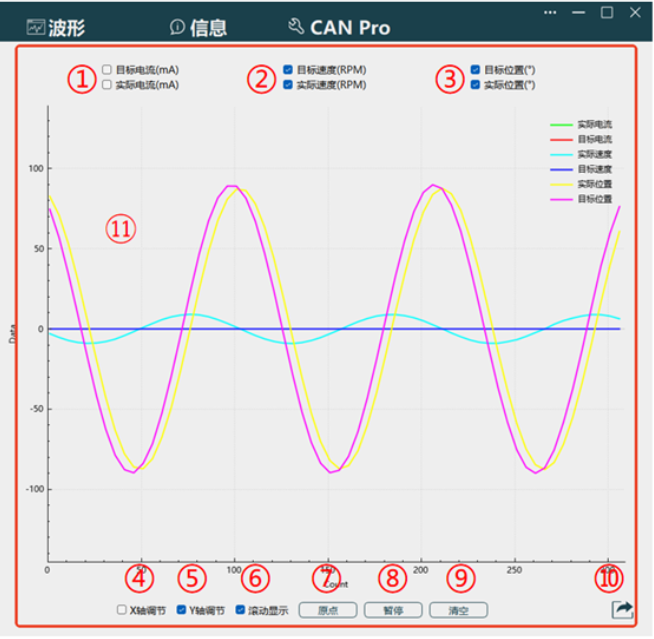Uncheck the 实际位置(°) checkbox
Image resolution: width=654 pixels, height=639 pixels.
[475, 85]
